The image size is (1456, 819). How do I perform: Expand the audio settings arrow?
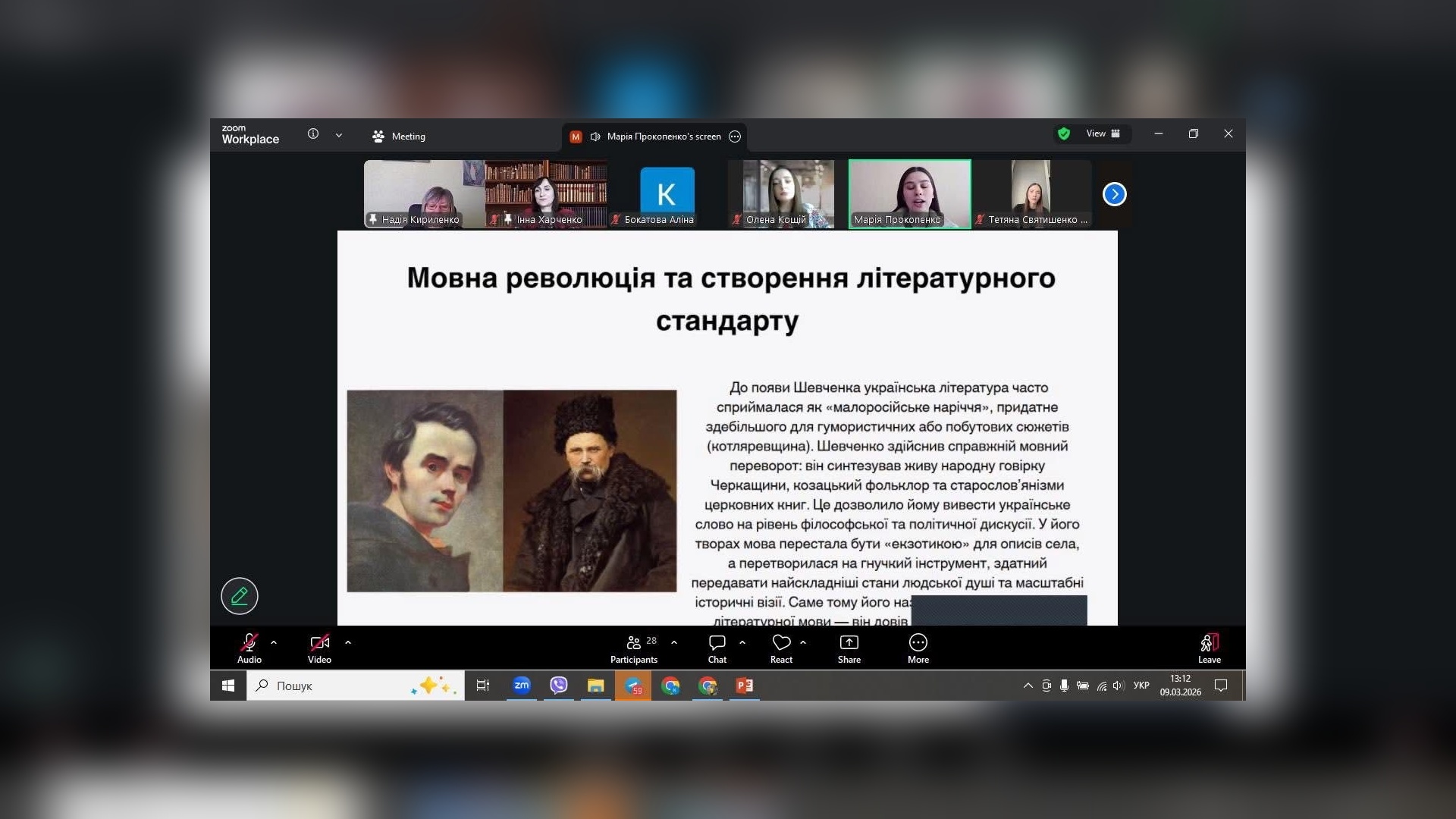274,642
